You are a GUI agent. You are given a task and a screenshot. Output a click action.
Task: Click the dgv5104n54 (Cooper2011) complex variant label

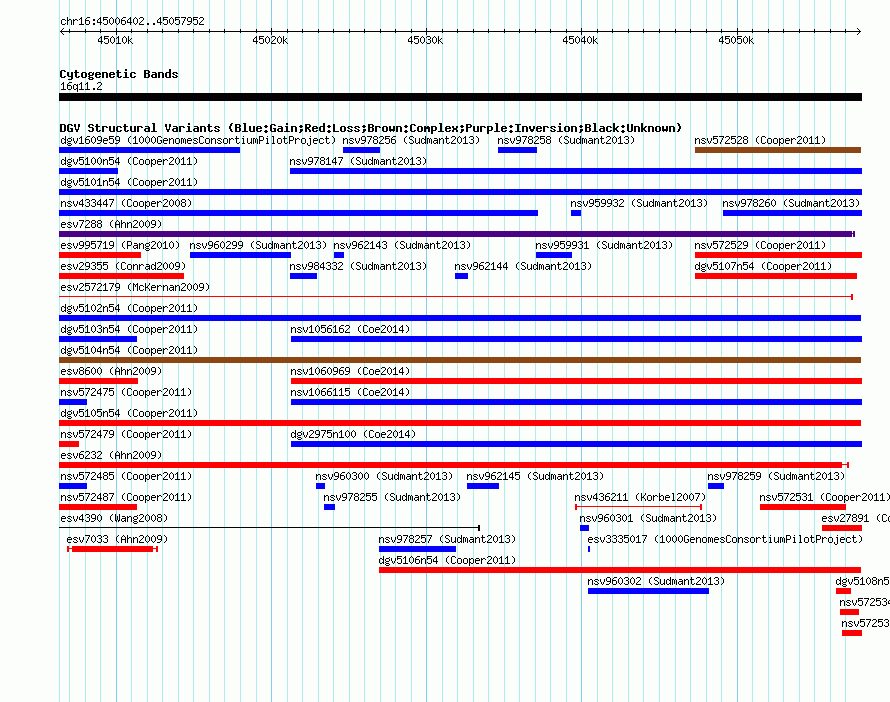click(129, 350)
